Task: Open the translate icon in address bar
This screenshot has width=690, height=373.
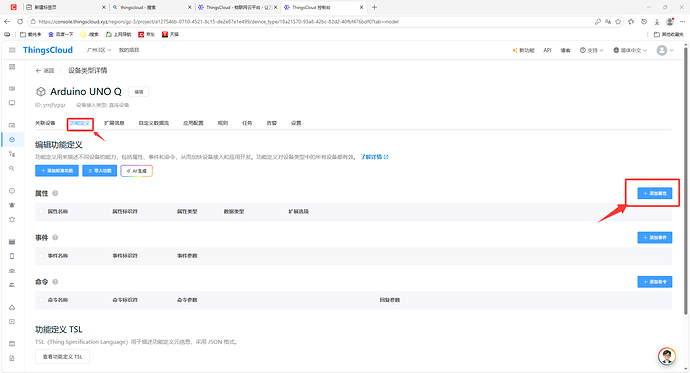Action: 608,22
